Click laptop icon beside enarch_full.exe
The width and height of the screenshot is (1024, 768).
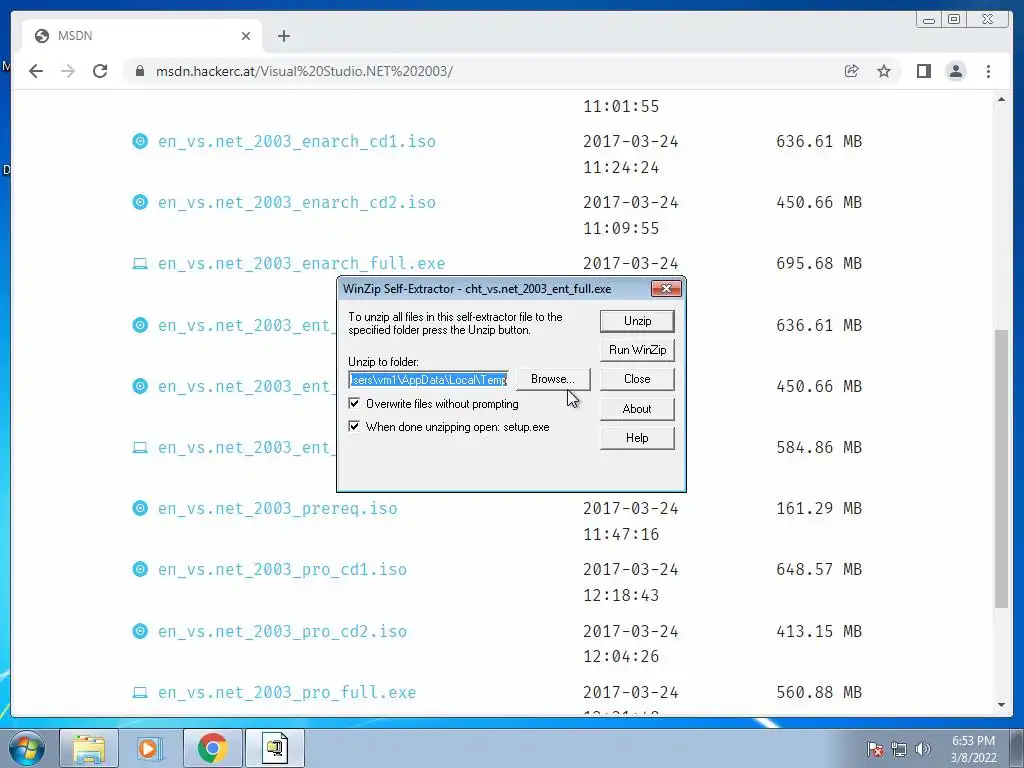140,264
